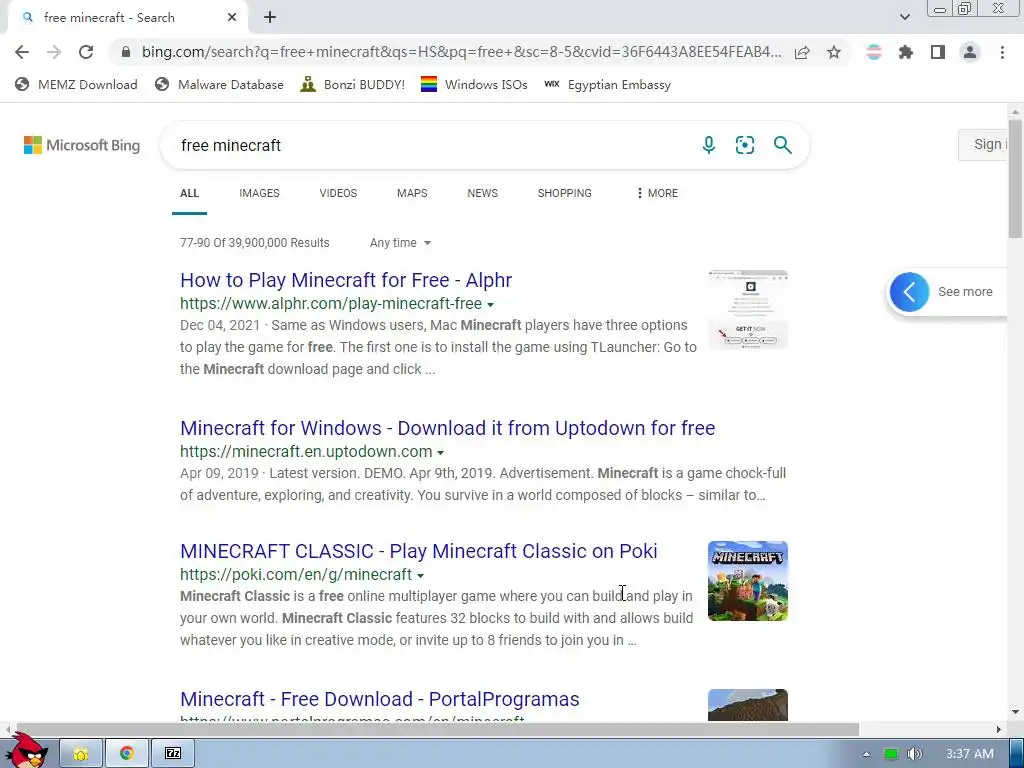
Task: Open the volume speaker tray icon
Action: point(915,754)
